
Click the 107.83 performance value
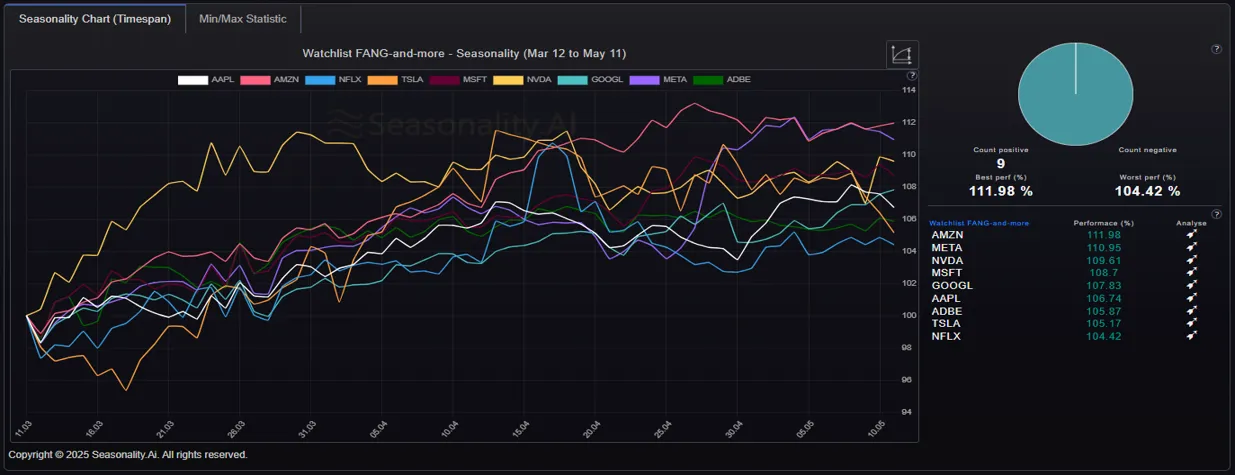coord(1103,285)
